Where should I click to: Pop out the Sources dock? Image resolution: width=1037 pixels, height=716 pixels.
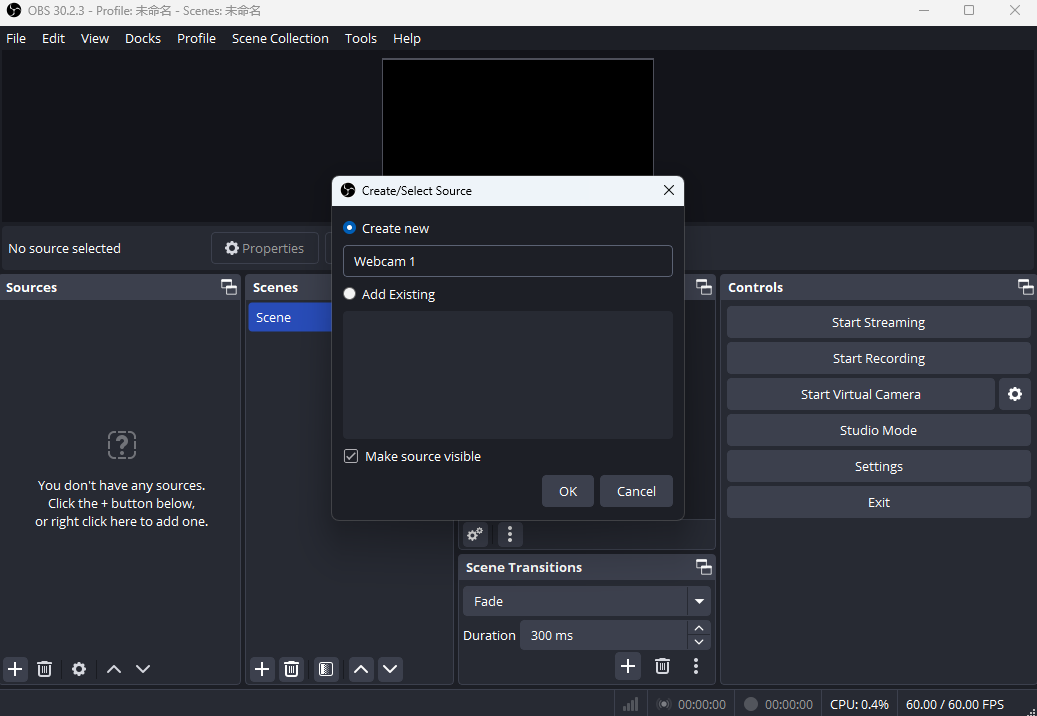[229, 287]
